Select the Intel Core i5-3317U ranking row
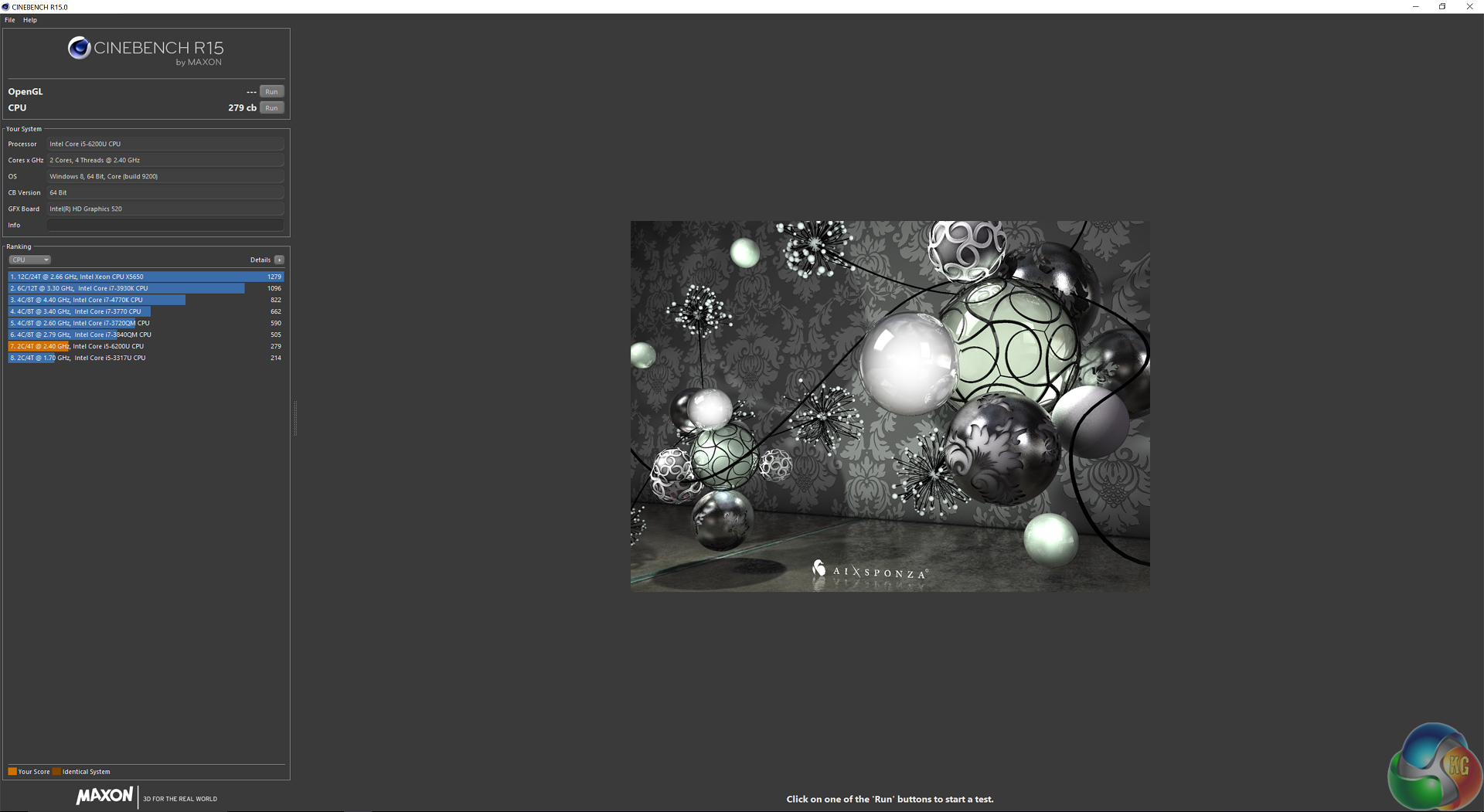 [x=146, y=358]
